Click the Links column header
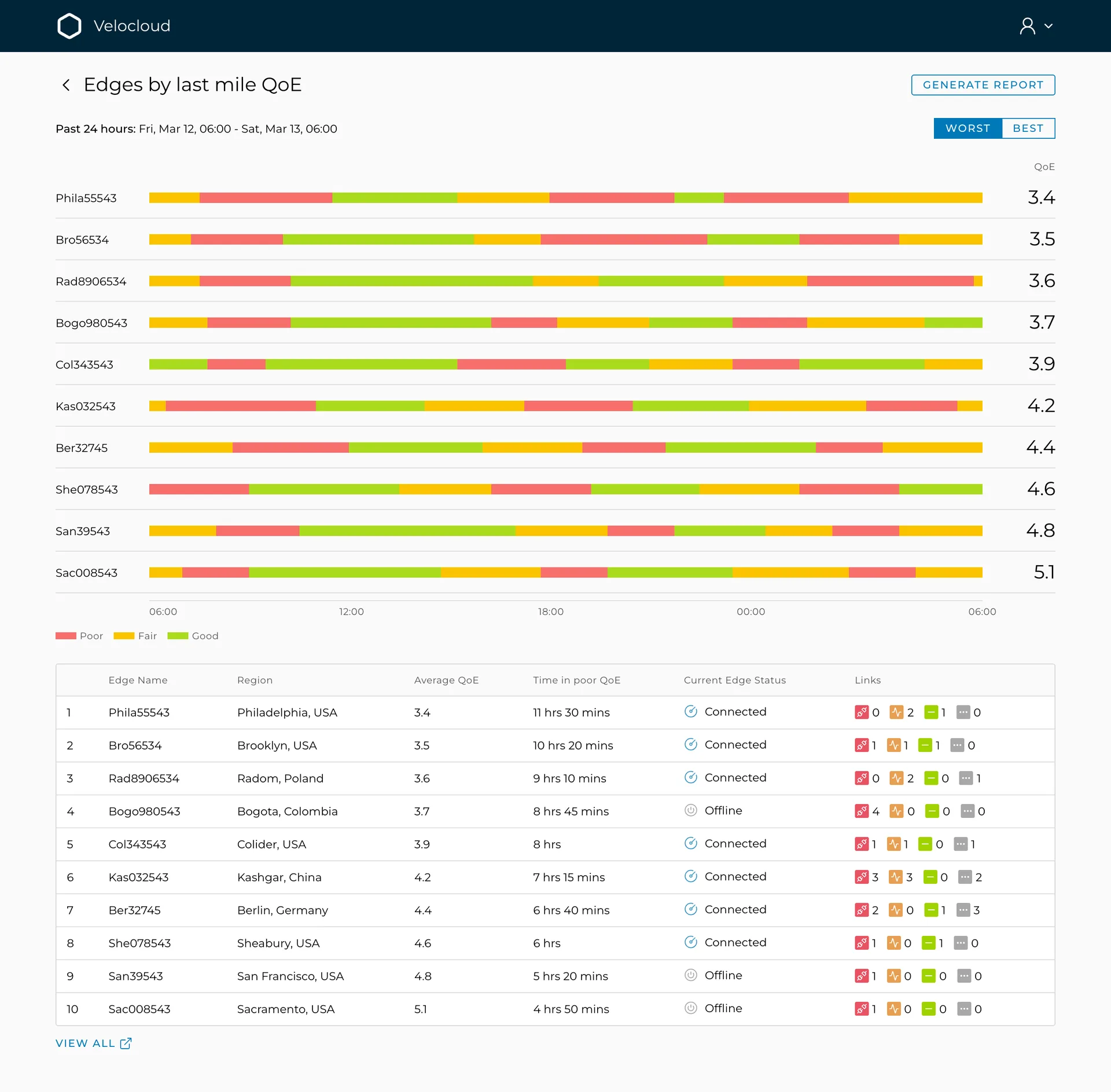This screenshot has width=1111, height=1092. 867,680
